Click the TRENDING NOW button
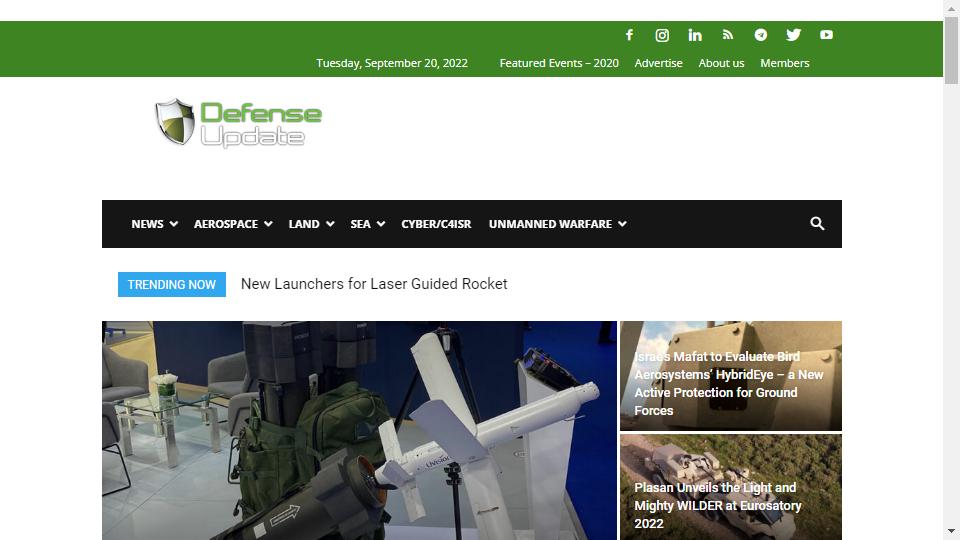Screen dimensions: 960x540 tap(171, 285)
